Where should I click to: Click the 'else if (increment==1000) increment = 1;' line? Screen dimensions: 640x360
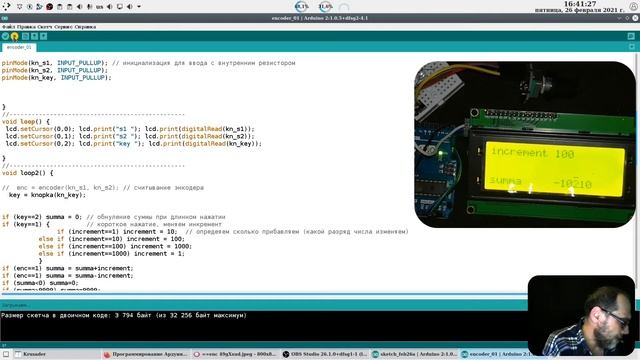coord(111,253)
